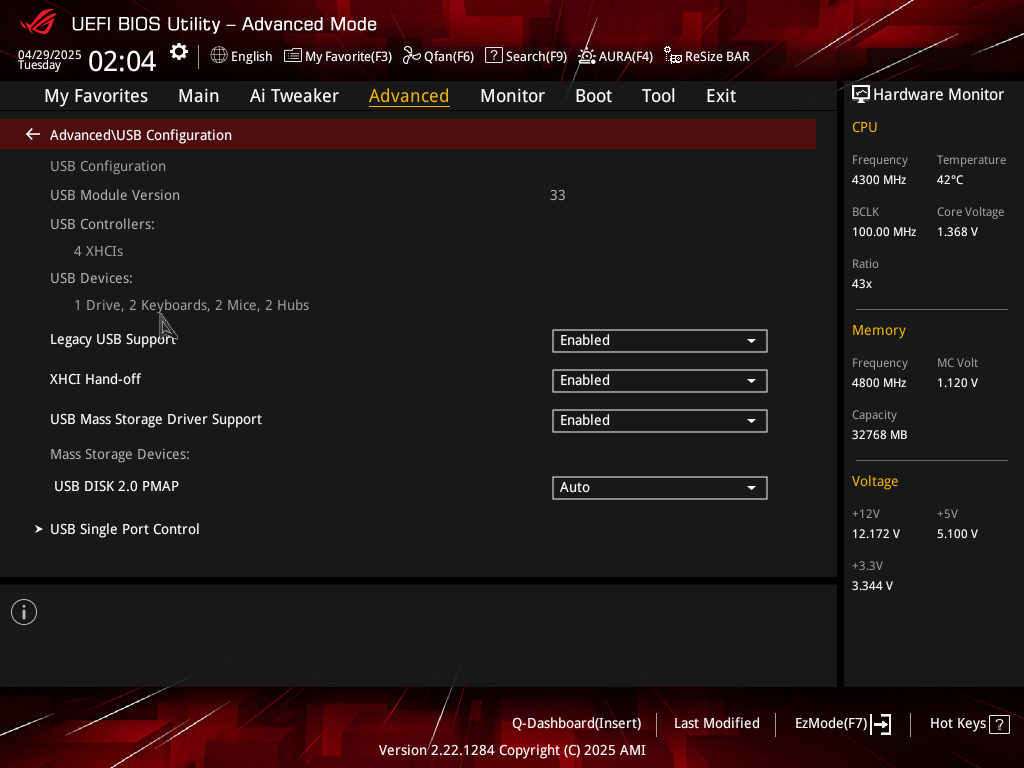This screenshot has height=768, width=1024.
Task: Switch to the Boot tab
Action: point(593,96)
